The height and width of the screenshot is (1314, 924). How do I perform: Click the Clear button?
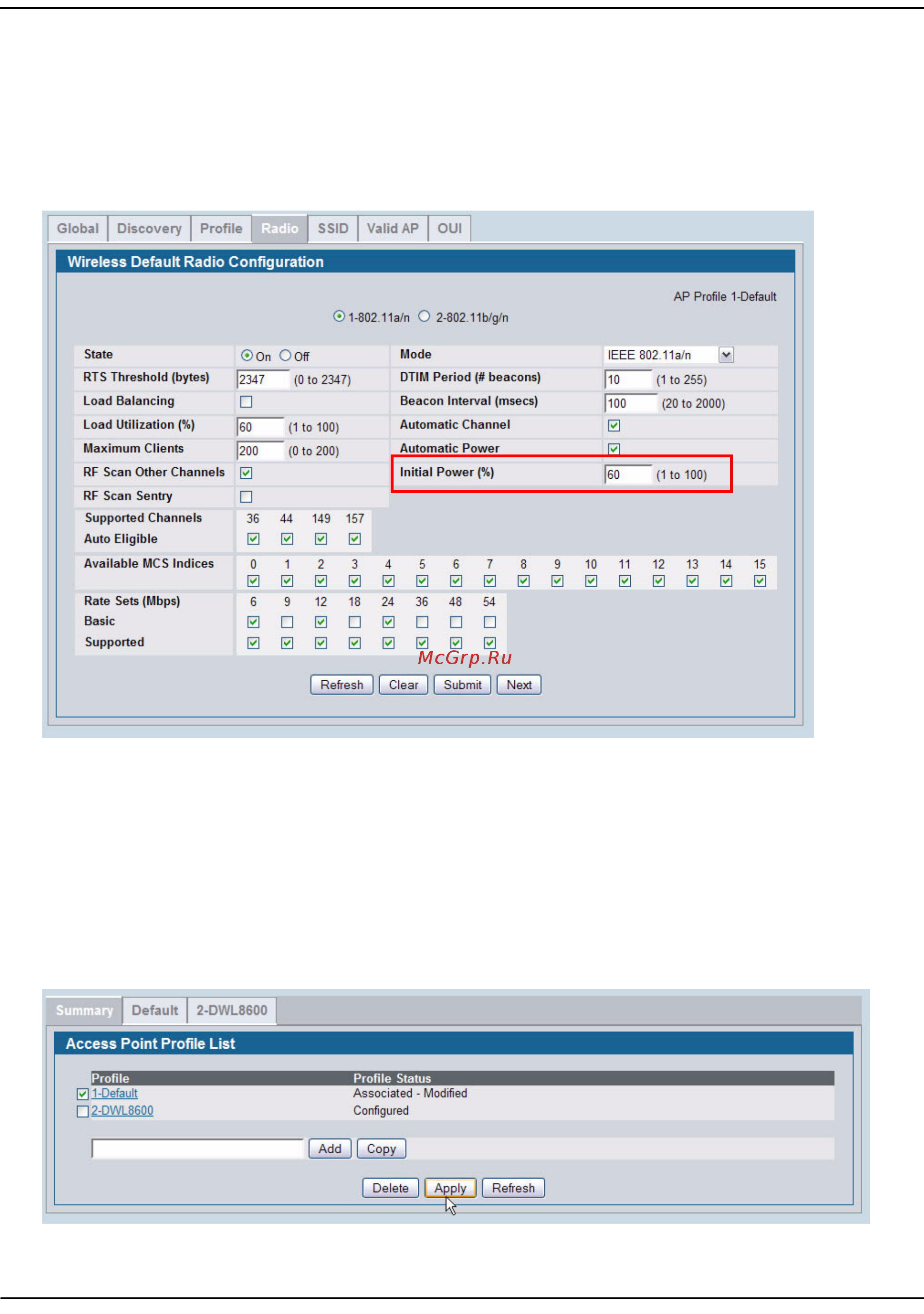[x=404, y=685]
